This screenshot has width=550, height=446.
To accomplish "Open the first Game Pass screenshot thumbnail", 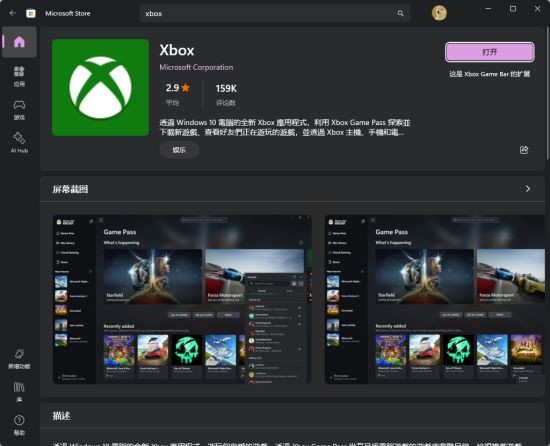I will click(182, 299).
